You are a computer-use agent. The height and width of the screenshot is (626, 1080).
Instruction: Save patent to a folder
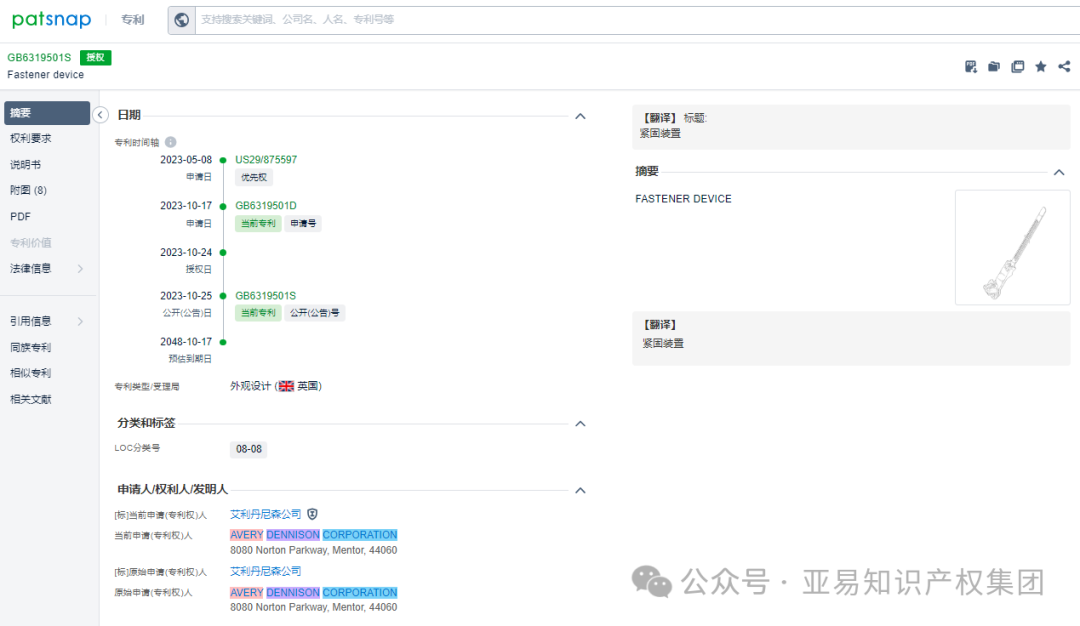point(993,66)
